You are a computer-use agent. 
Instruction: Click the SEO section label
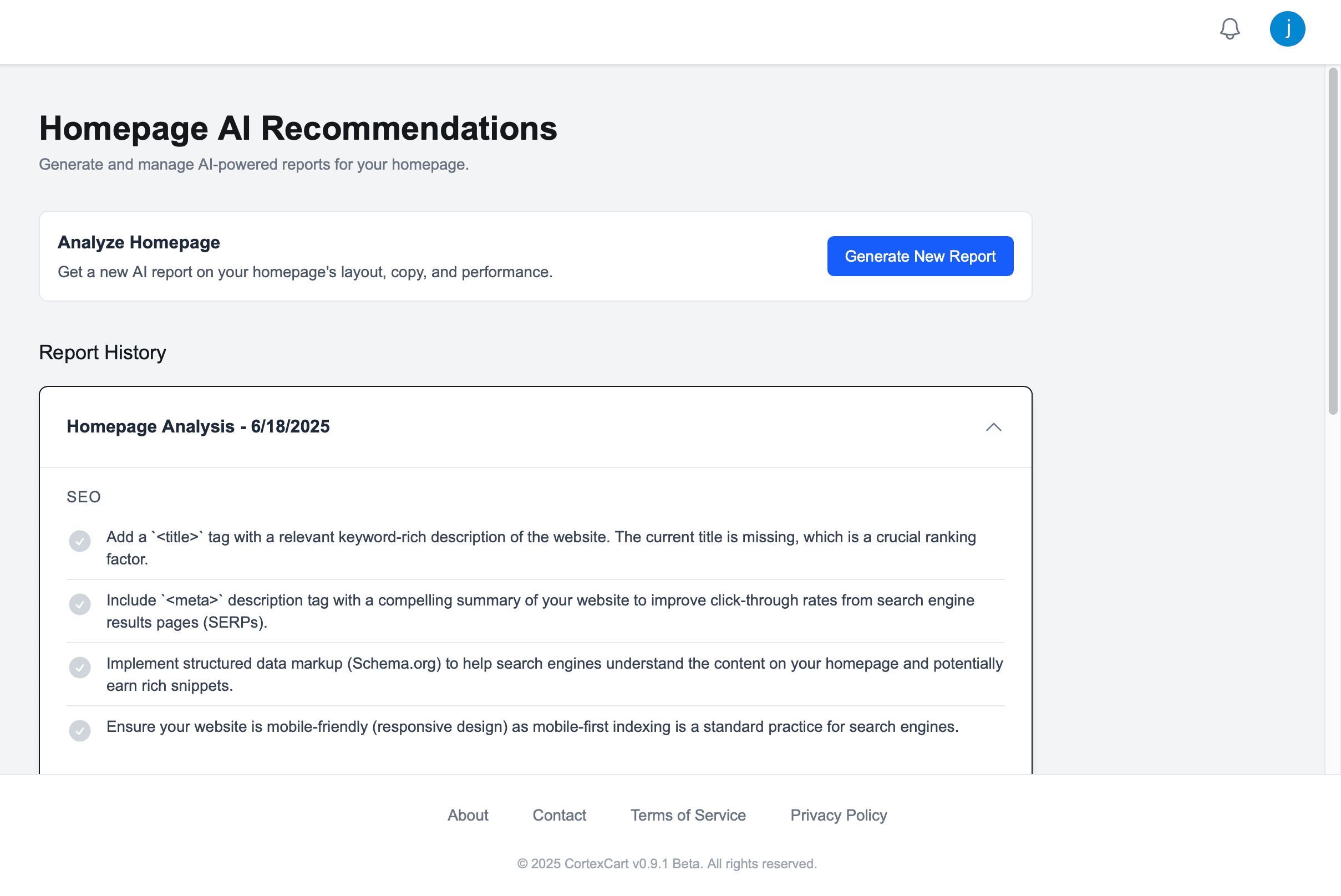click(x=83, y=497)
